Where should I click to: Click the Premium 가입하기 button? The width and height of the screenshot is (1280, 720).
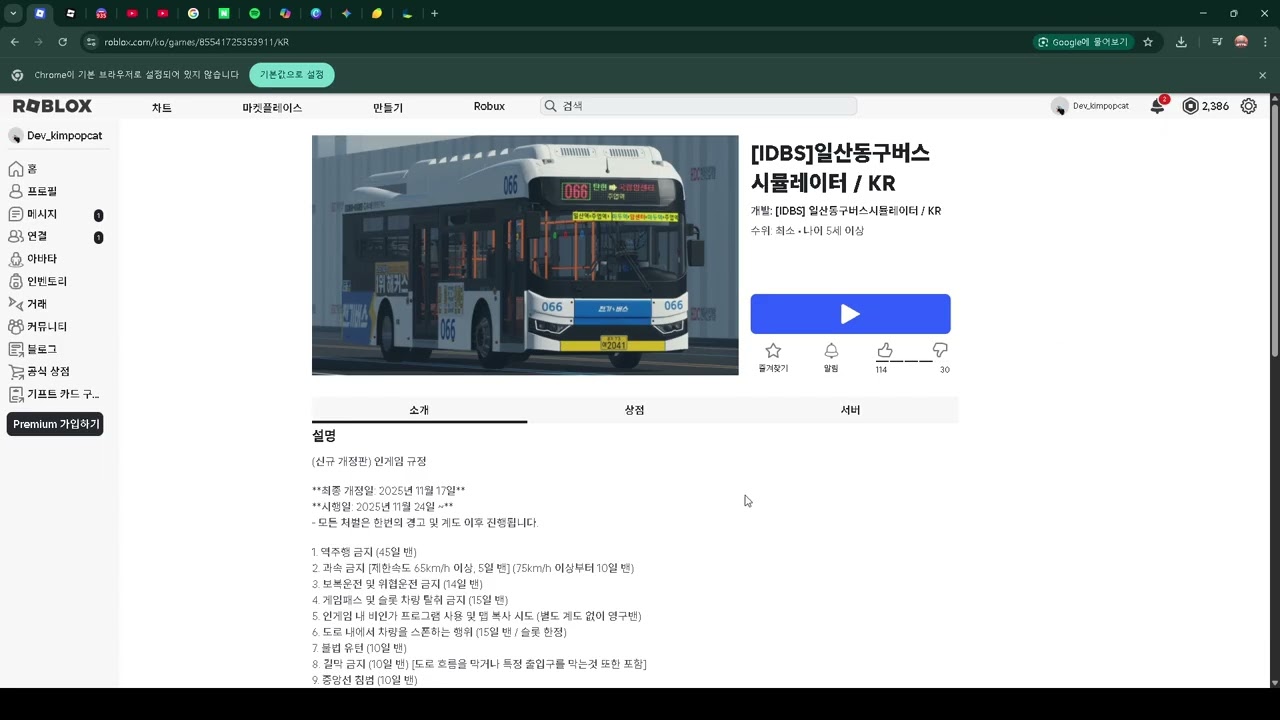[55, 424]
